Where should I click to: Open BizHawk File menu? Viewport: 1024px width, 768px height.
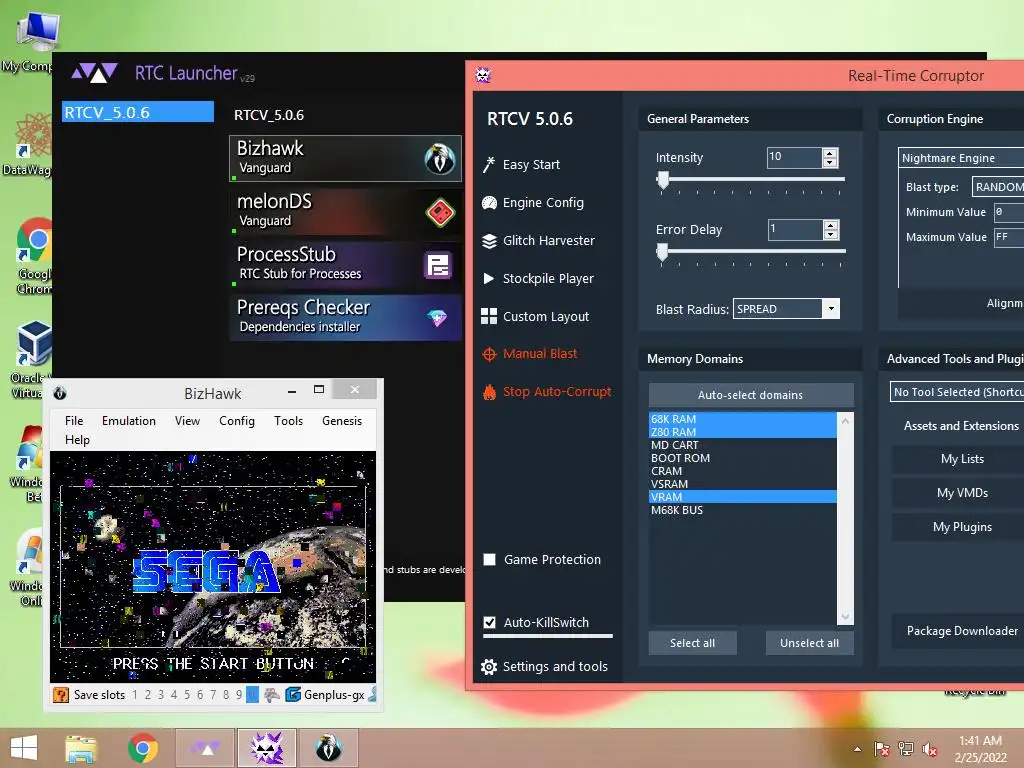pyautogui.click(x=74, y=421)
